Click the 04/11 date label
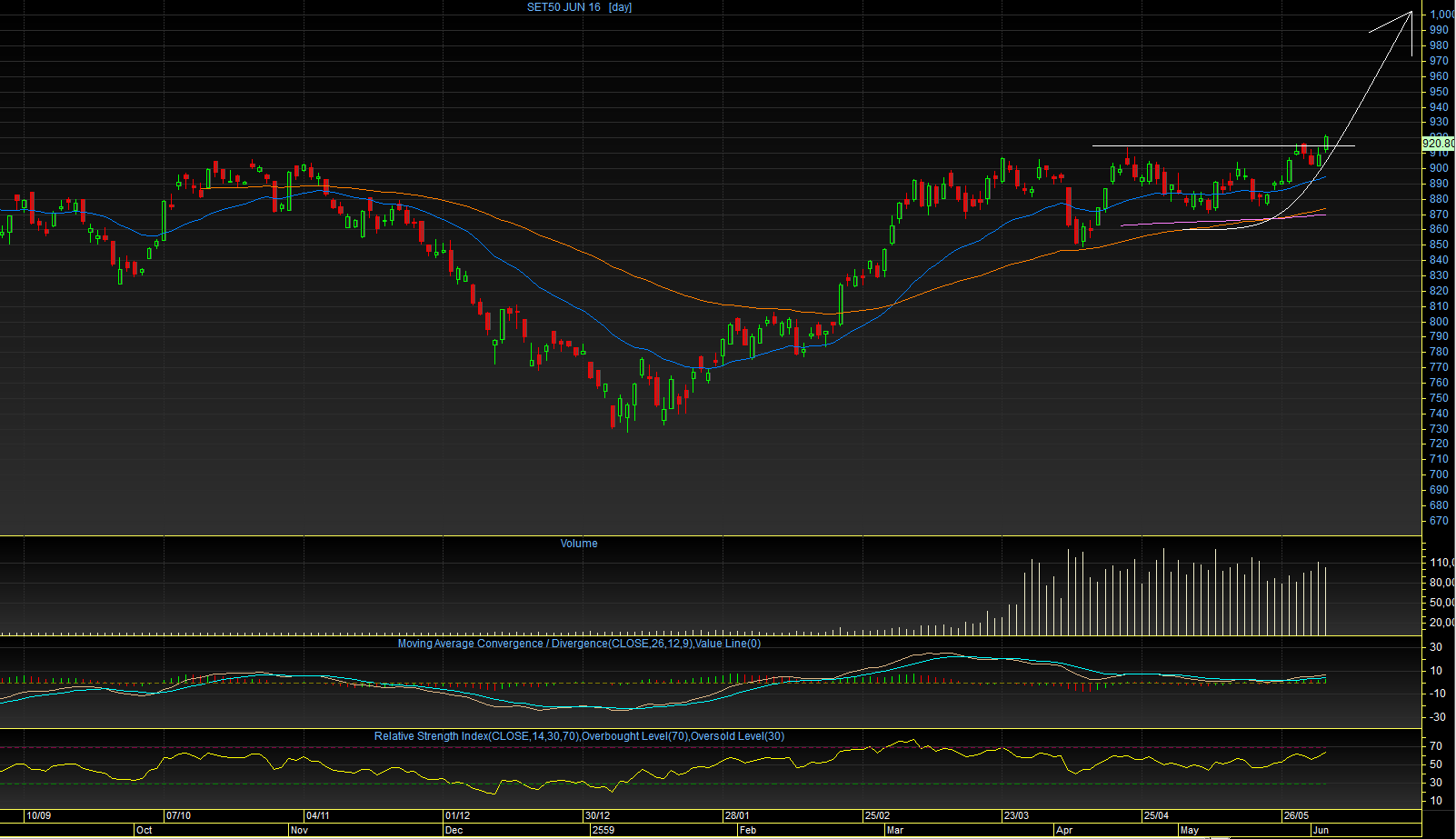Viewport: 1456px width, 839px height. coord(317,815)
